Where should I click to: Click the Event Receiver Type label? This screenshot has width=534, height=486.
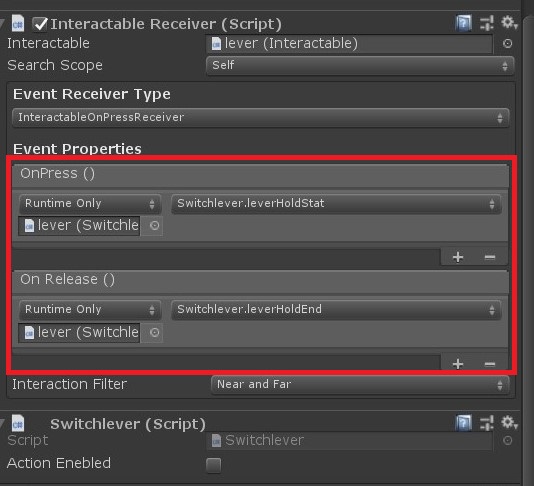pyautogui.click(x=92, y=94)
